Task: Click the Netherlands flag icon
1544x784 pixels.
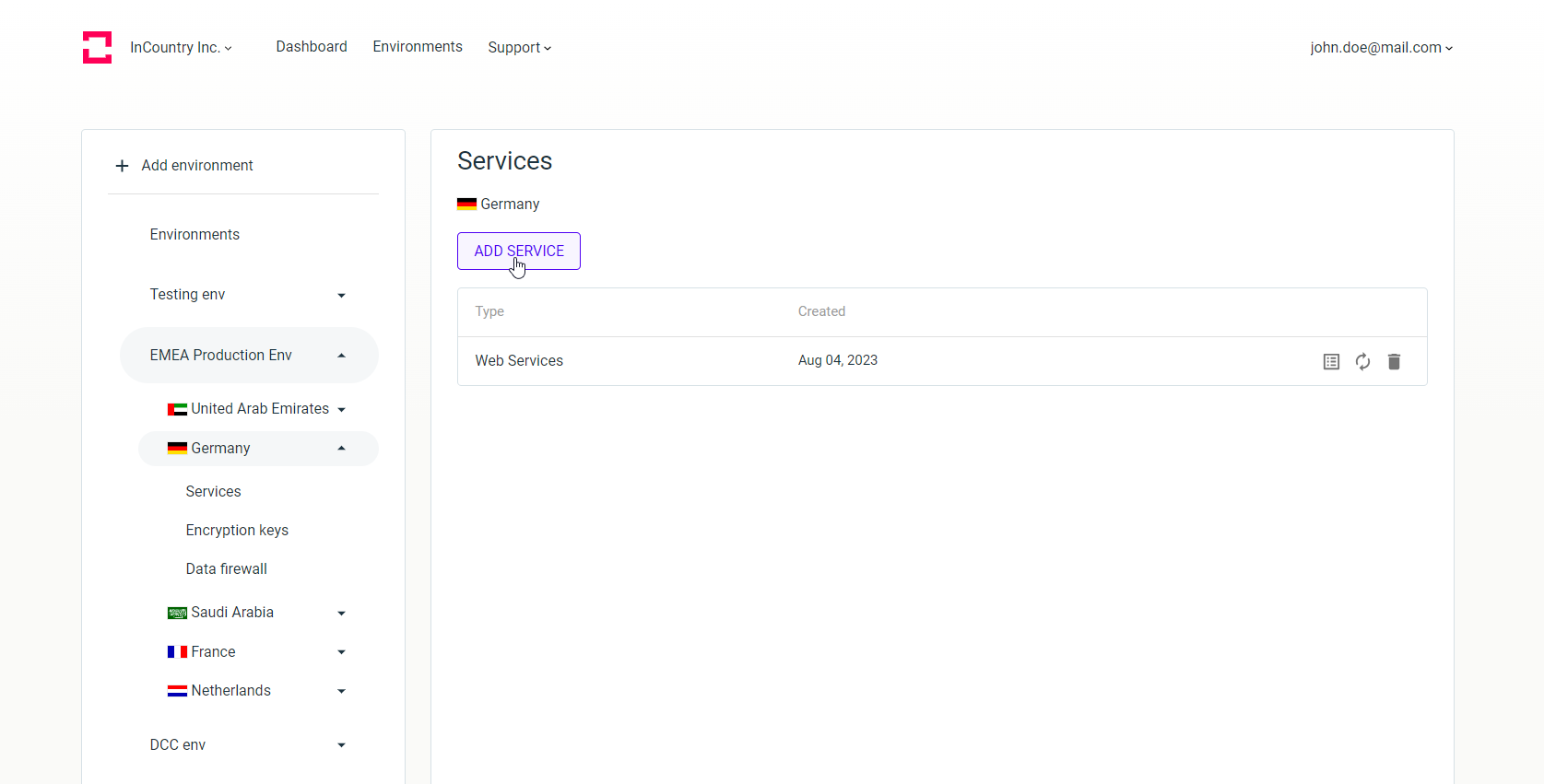Action: coord(177,691)
